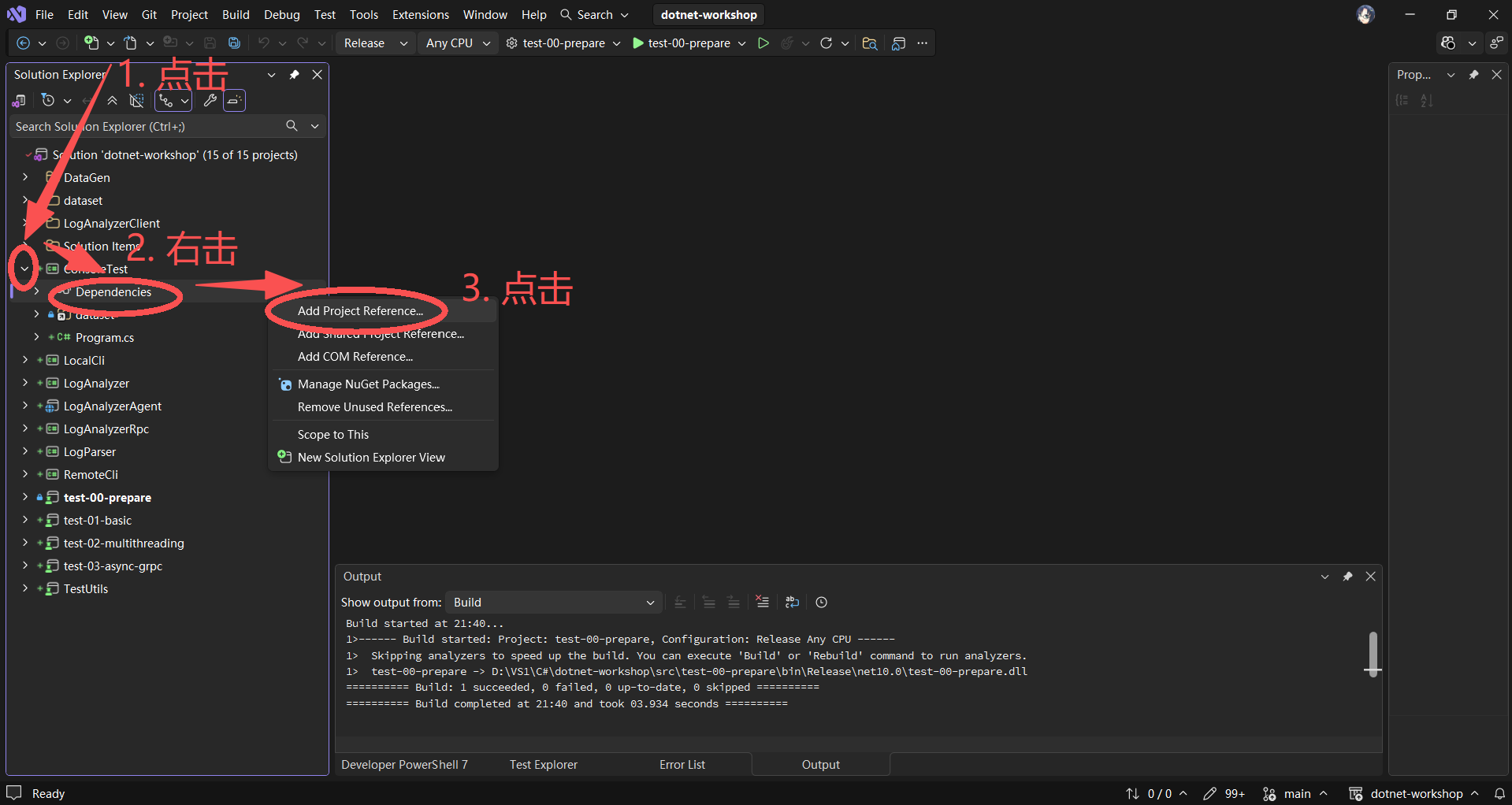This screenshot has height=805, width=1512.
Task: Switch to the Developer PowerShell 7 tab
Action: coord(405,765)
